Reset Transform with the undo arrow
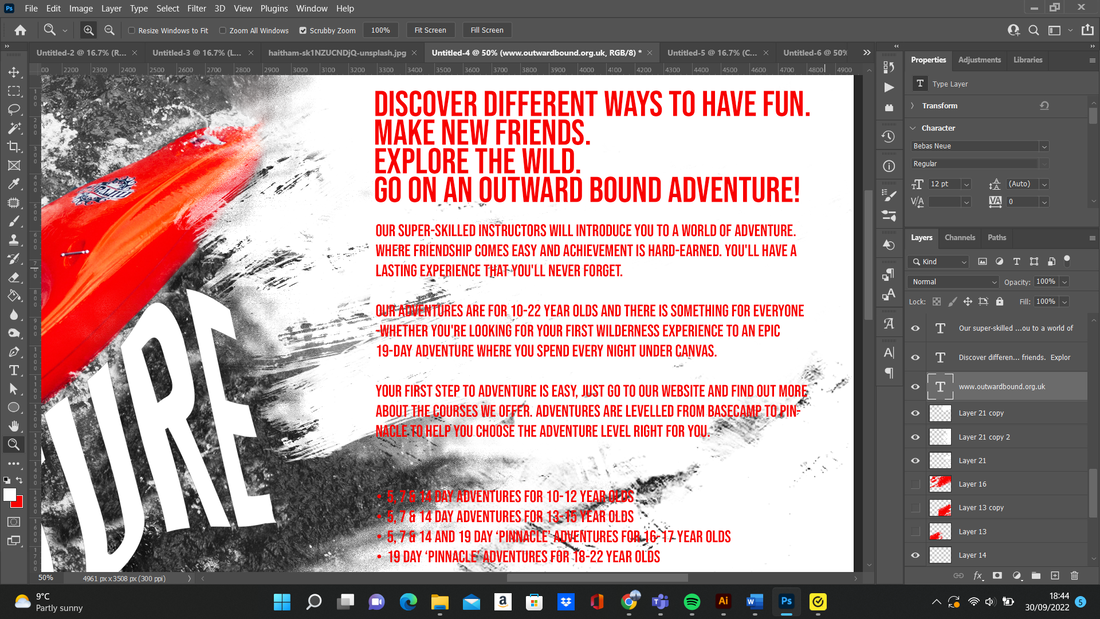The image size is (1100, 619). [x=1044, y=106]
